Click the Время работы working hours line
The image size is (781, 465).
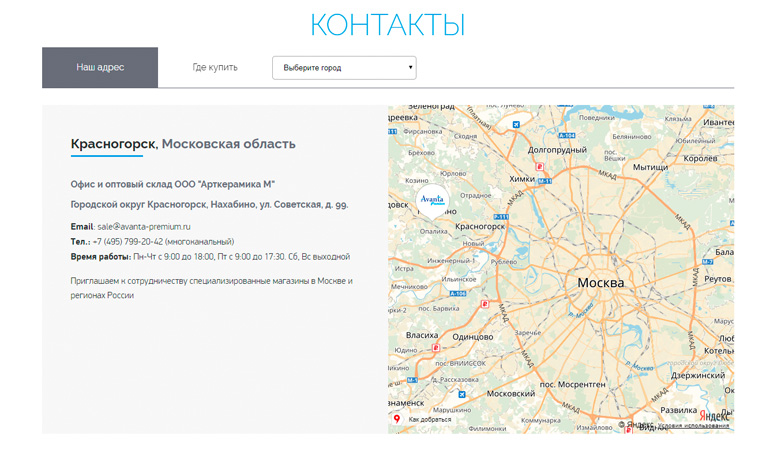(210, 257)
